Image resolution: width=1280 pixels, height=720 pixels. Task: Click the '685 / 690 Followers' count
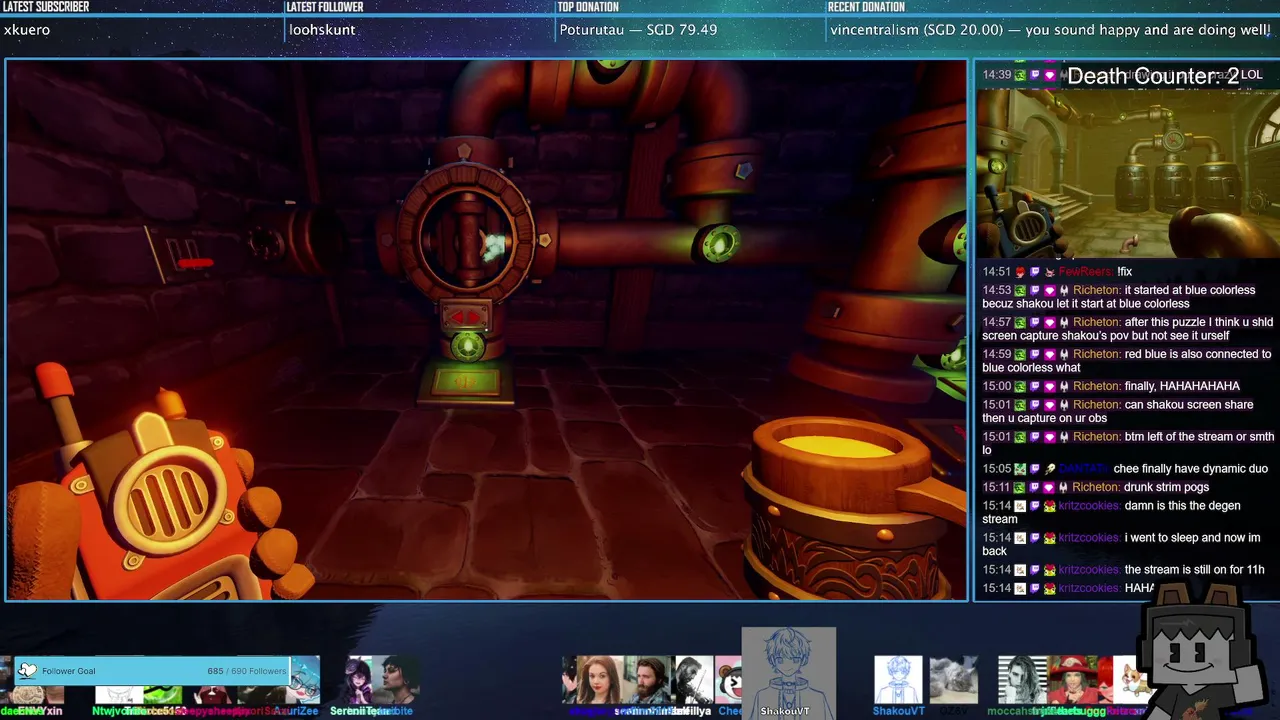tap(246, 671)
